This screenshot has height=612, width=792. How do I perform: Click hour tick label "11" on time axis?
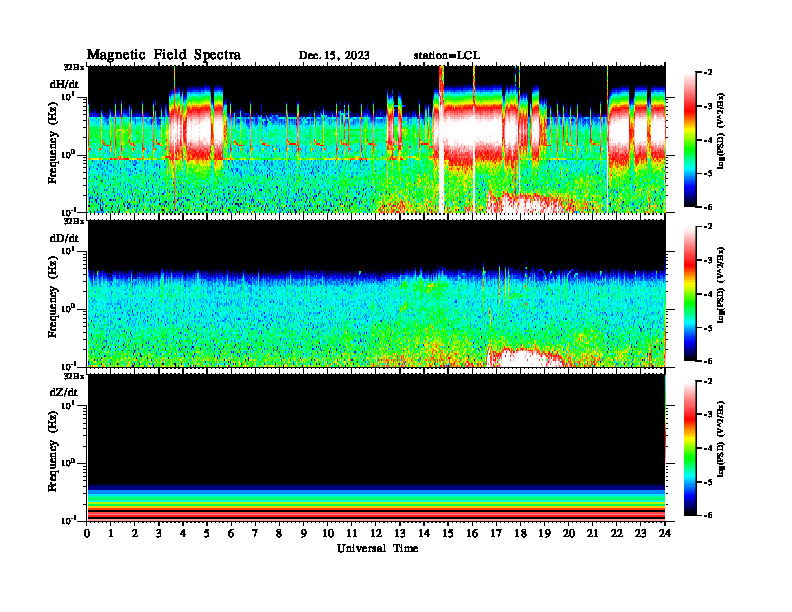point(352,533)
